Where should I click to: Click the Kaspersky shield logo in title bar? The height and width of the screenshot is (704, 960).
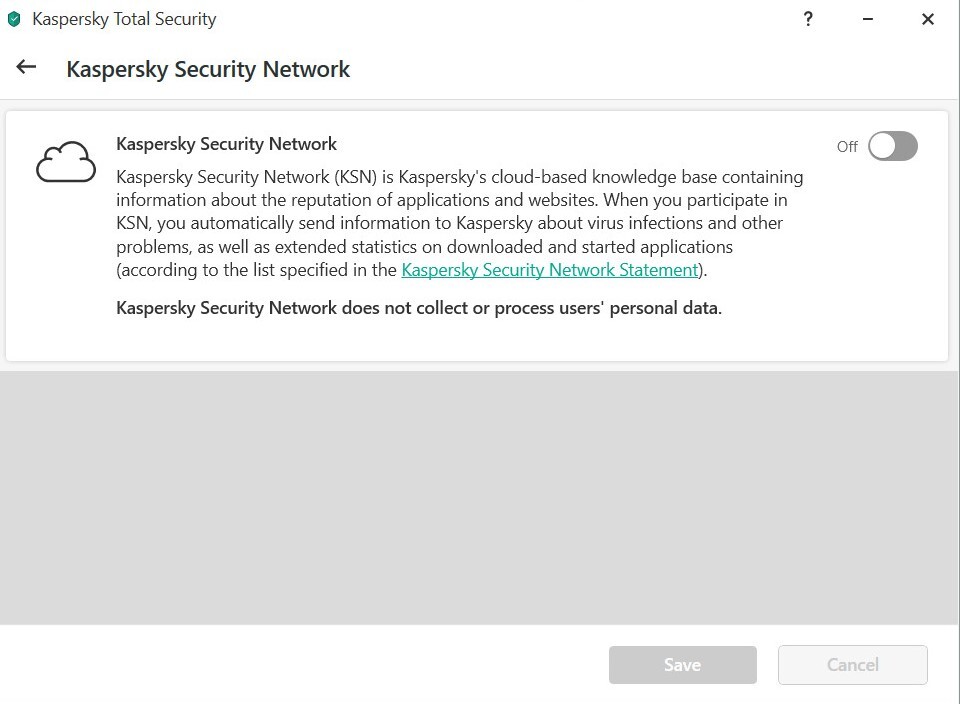point(15,19)
